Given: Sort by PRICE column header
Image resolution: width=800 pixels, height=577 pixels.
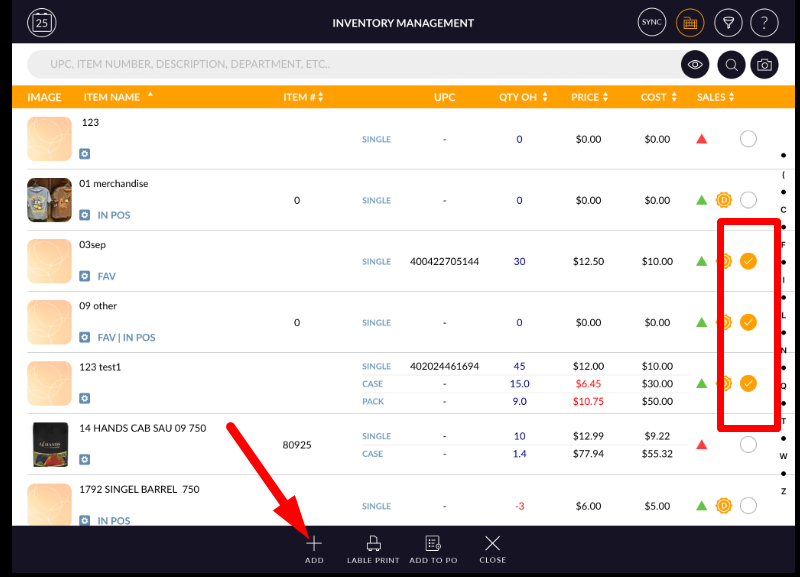Looking at the screenshot, I should (x=589, y=97).
